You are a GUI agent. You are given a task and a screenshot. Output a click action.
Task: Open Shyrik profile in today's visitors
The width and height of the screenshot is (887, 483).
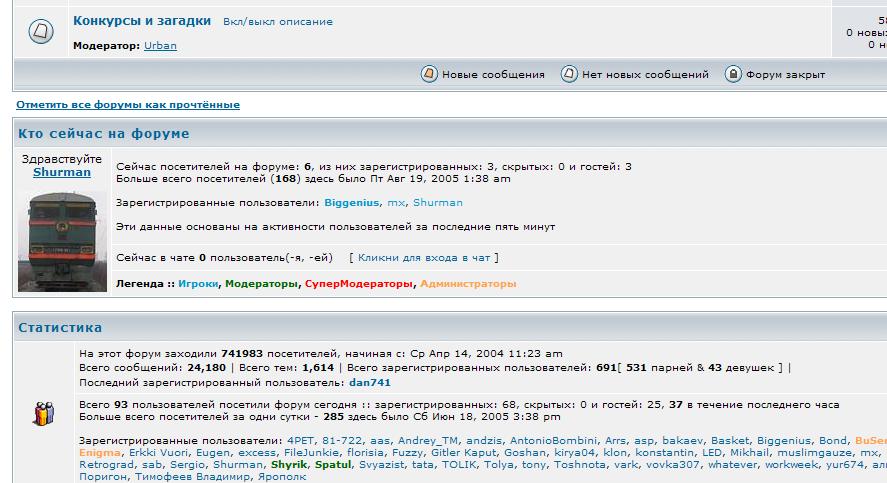click(290, 464)
